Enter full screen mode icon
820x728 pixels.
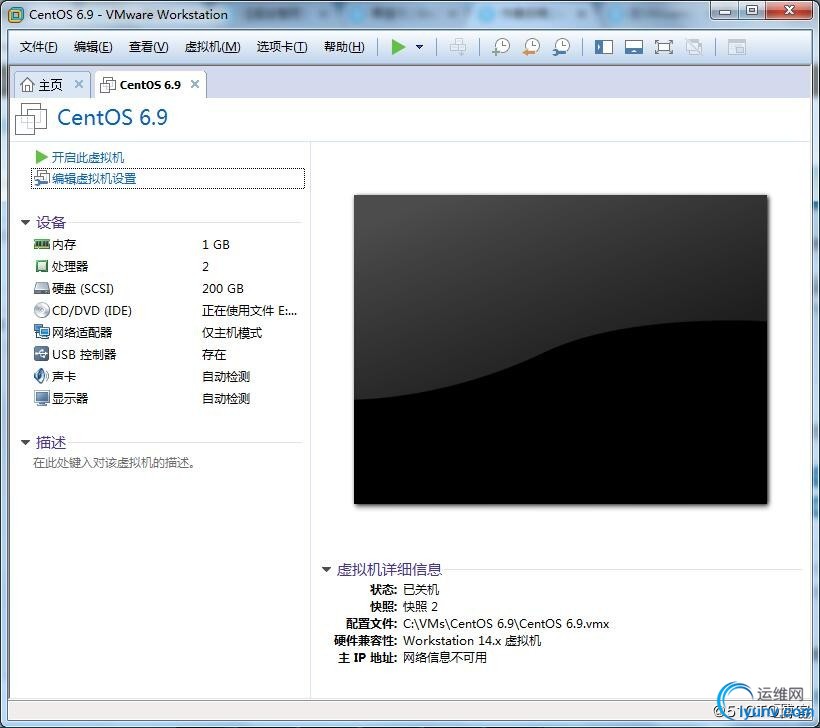click(664, 48)
